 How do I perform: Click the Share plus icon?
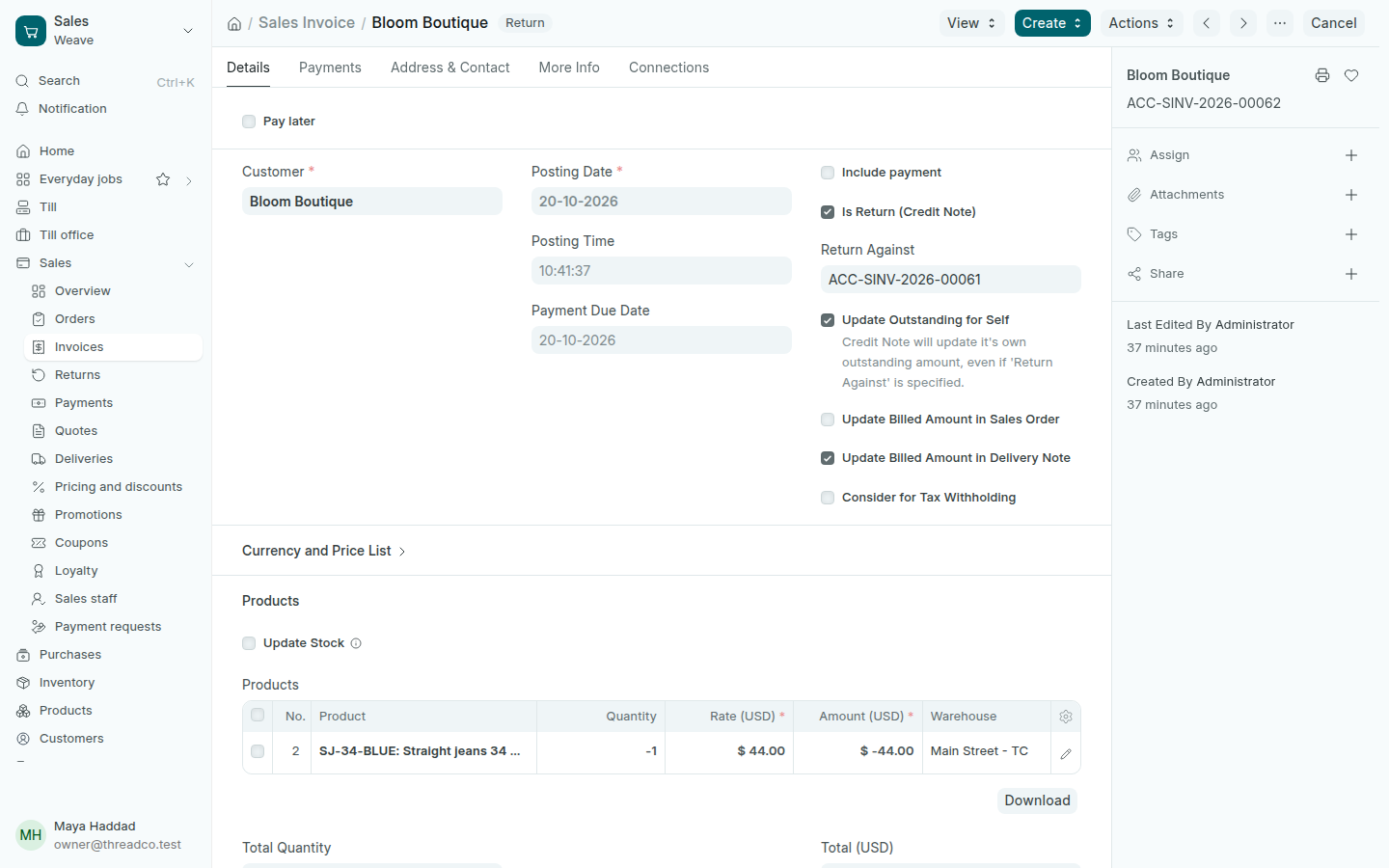(x=1351, y=274)
